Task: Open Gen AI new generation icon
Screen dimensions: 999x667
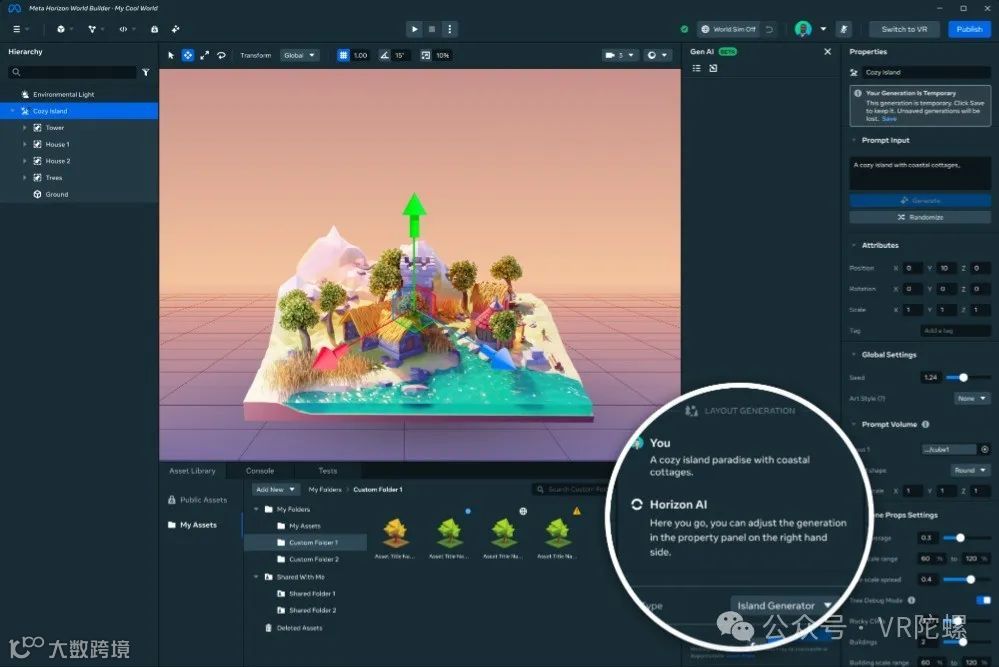Action: [714, 68]
